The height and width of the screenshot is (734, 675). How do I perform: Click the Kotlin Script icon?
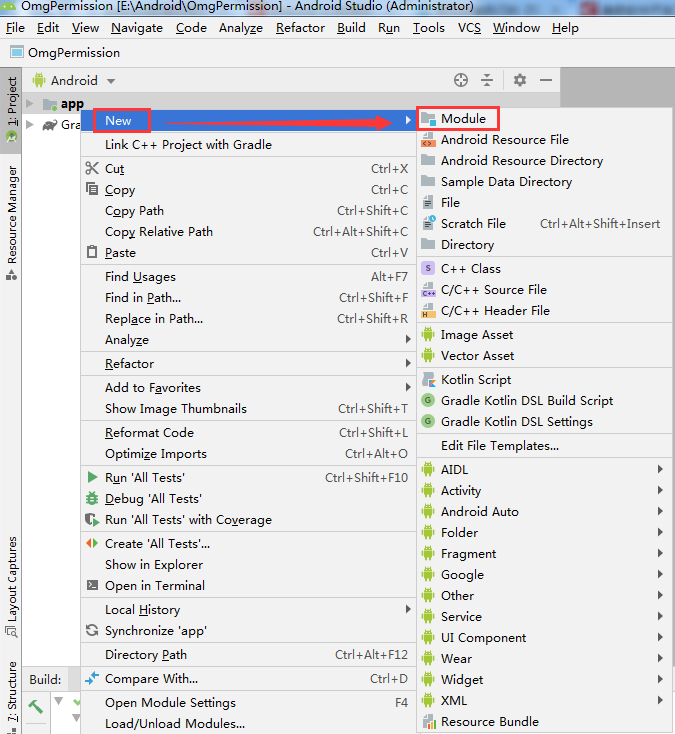click(428, 379)
